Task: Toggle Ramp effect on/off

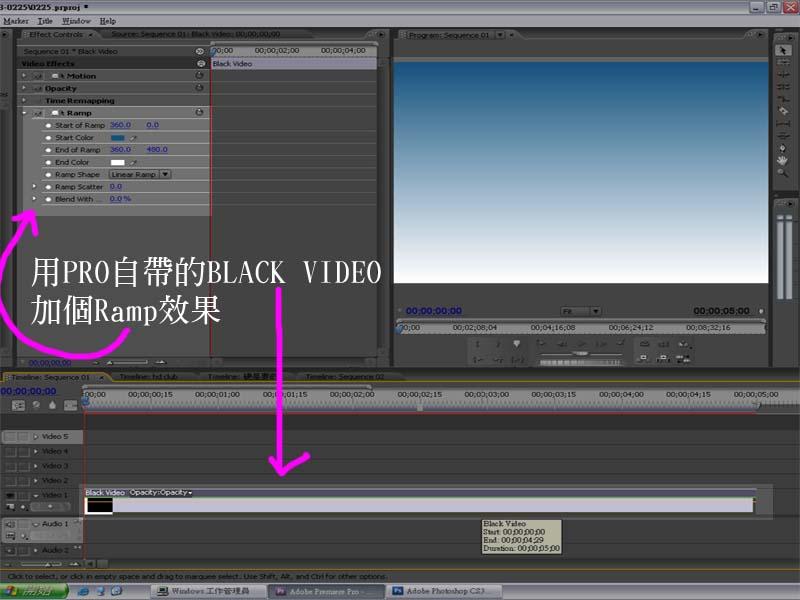Action: [x=38, y=113]
